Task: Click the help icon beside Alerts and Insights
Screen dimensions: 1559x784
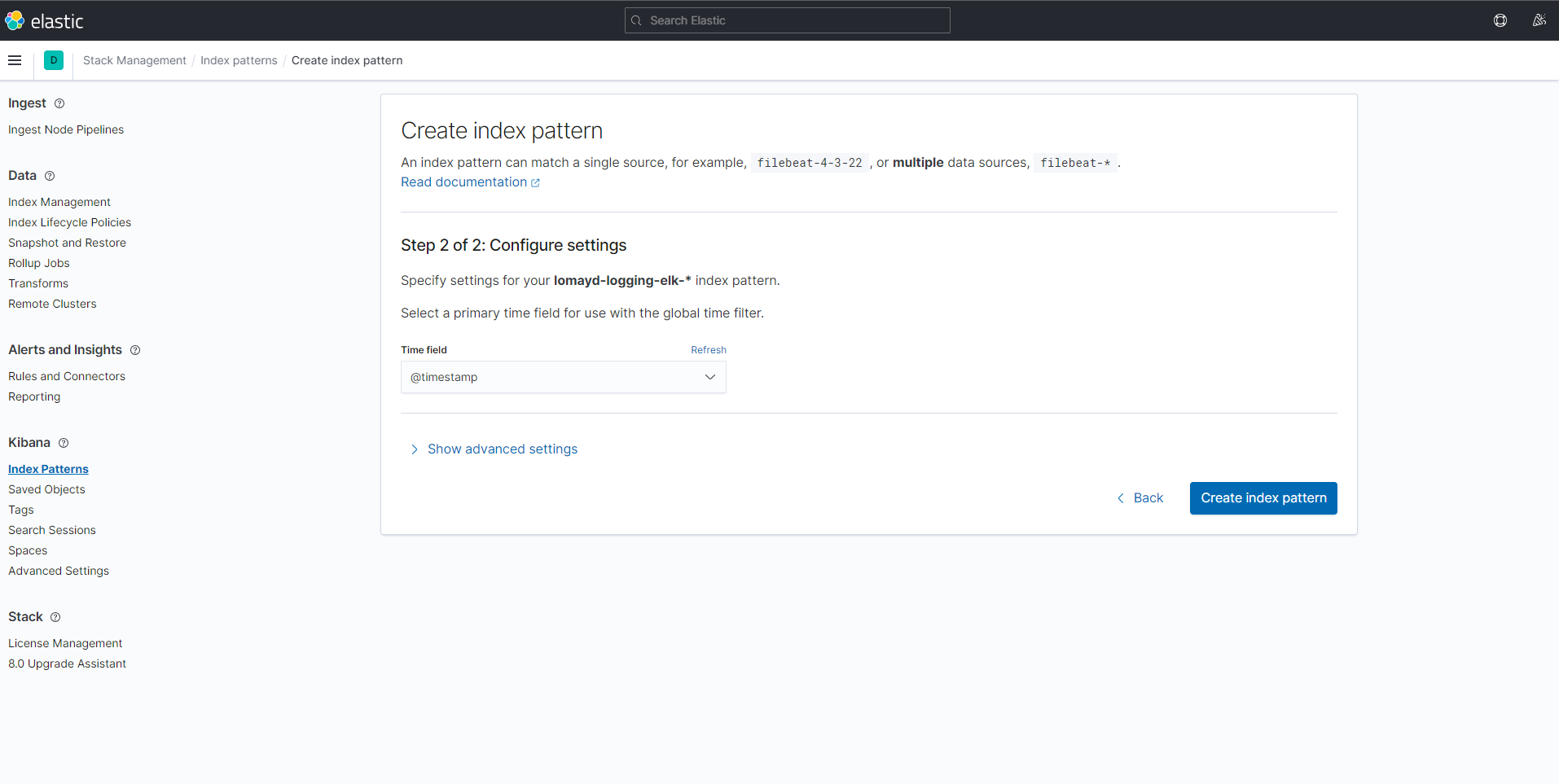Action: point(135,350)
